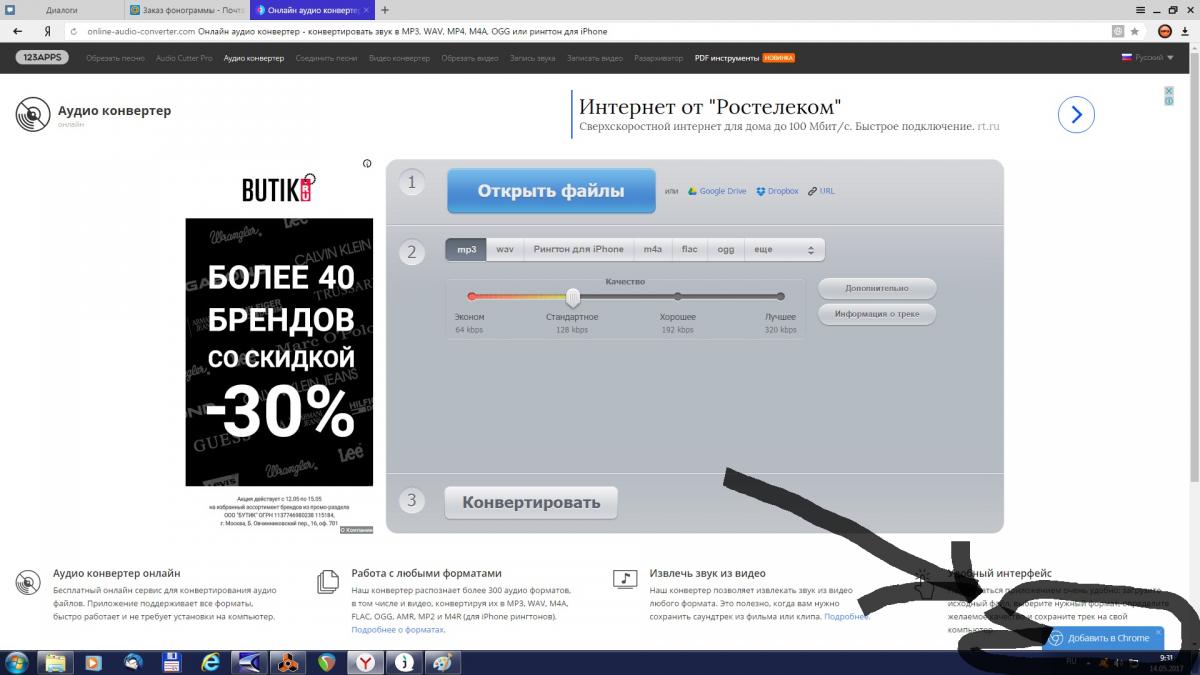
Task: Open the paint palette taskbar app
Action: 440,662
